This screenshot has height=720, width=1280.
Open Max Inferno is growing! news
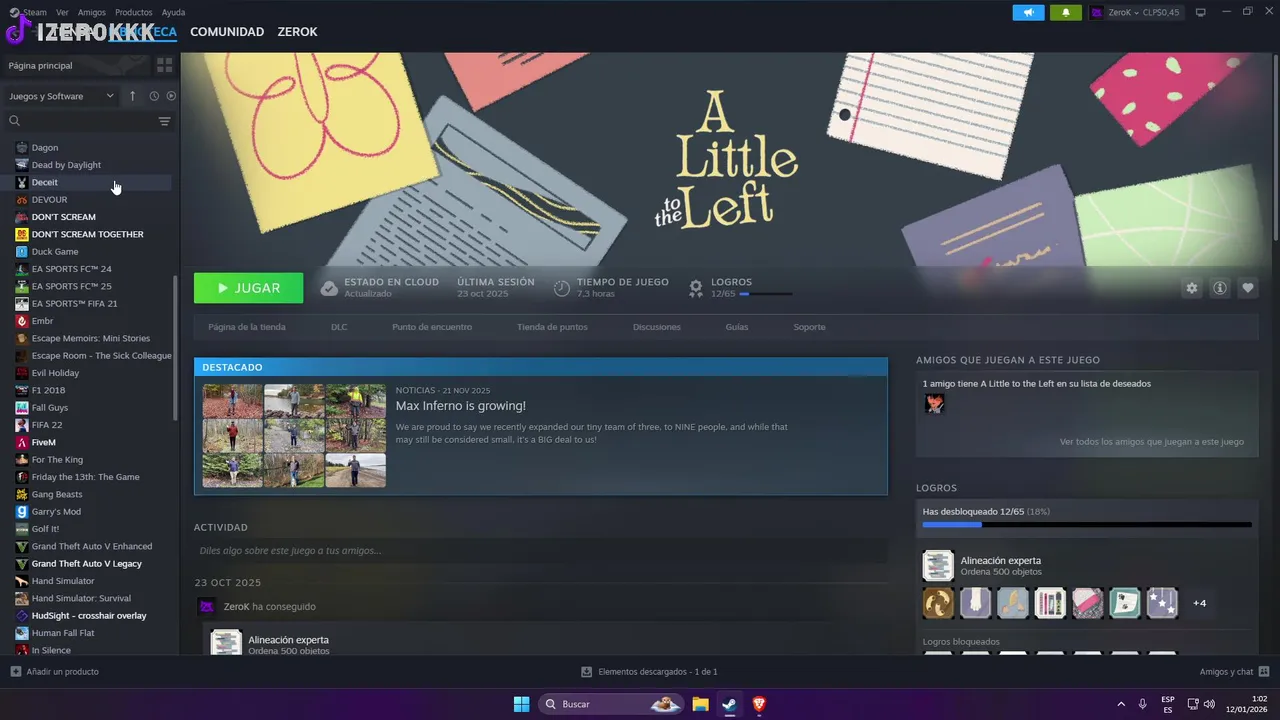(x=461, y=406)
